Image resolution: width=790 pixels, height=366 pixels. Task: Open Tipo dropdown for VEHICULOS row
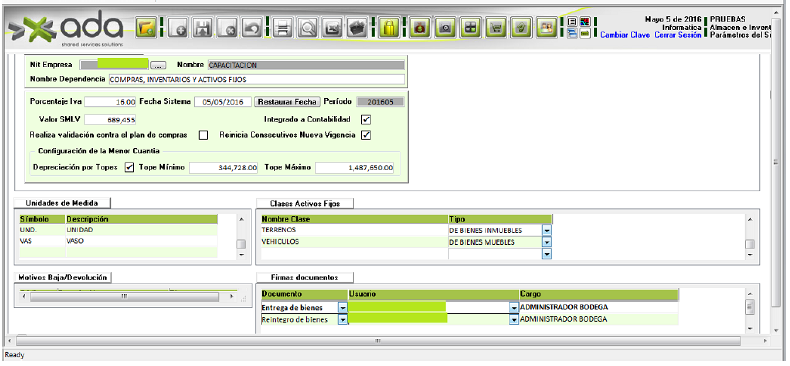tap(547, 242)
